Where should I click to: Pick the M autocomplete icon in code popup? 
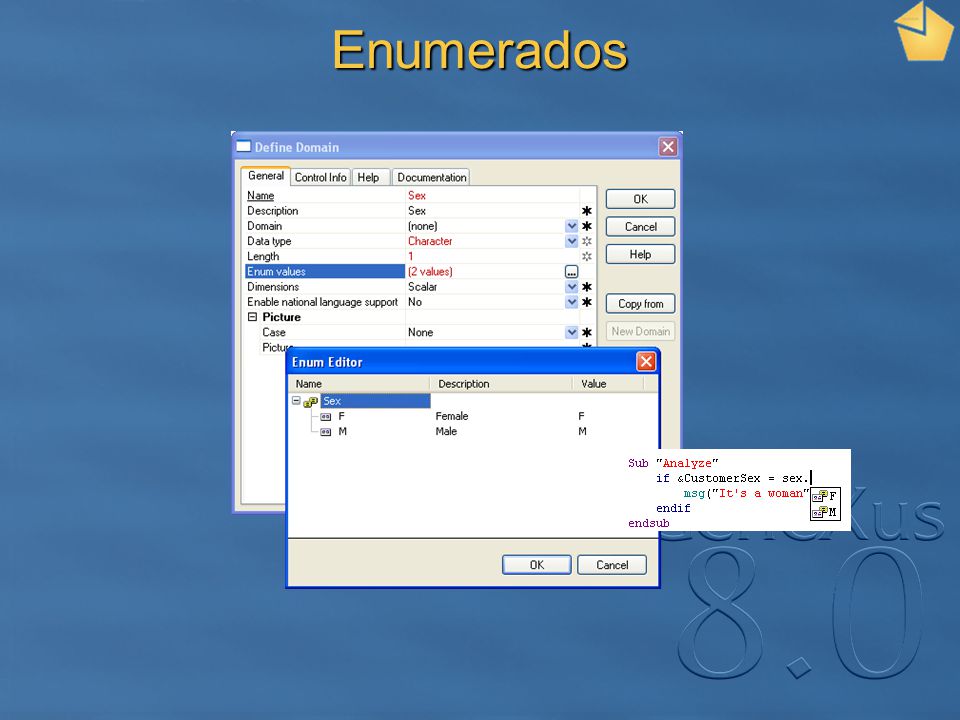[x=820, y=512]
